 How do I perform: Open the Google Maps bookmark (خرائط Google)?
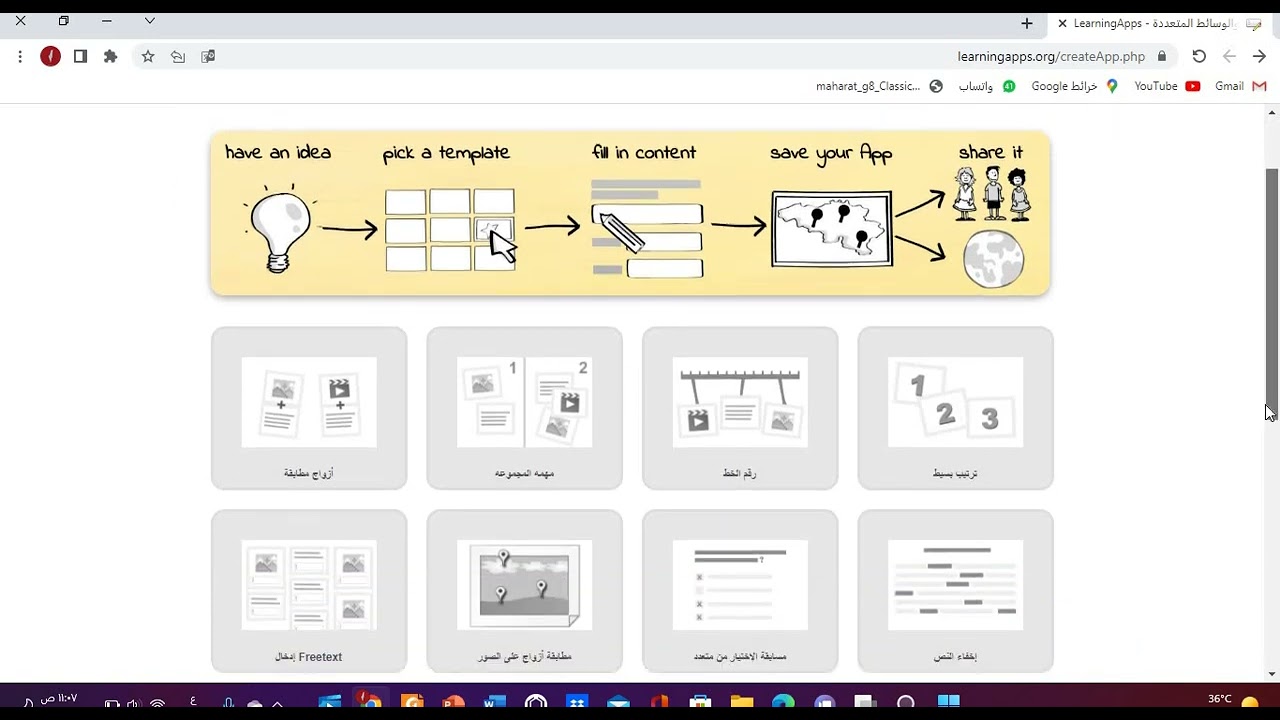pyautogui.click(x=1075, y=86)
